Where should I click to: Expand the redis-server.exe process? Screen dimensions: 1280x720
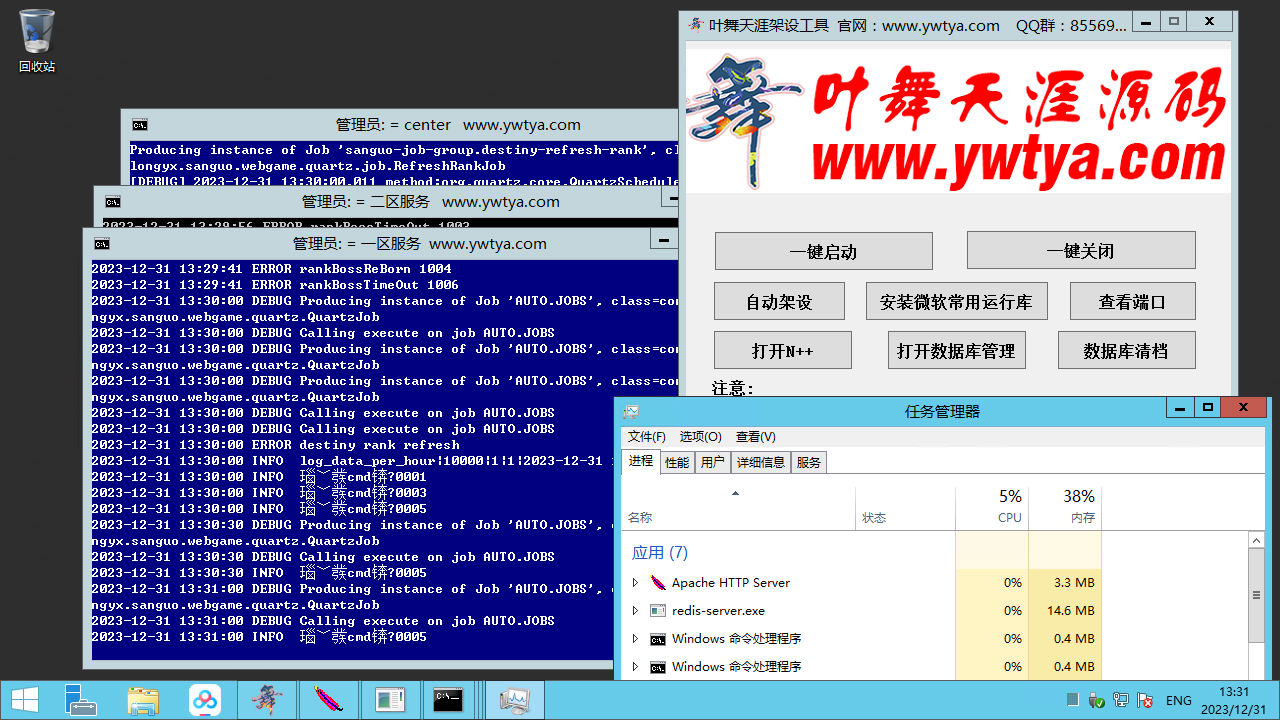635,610
